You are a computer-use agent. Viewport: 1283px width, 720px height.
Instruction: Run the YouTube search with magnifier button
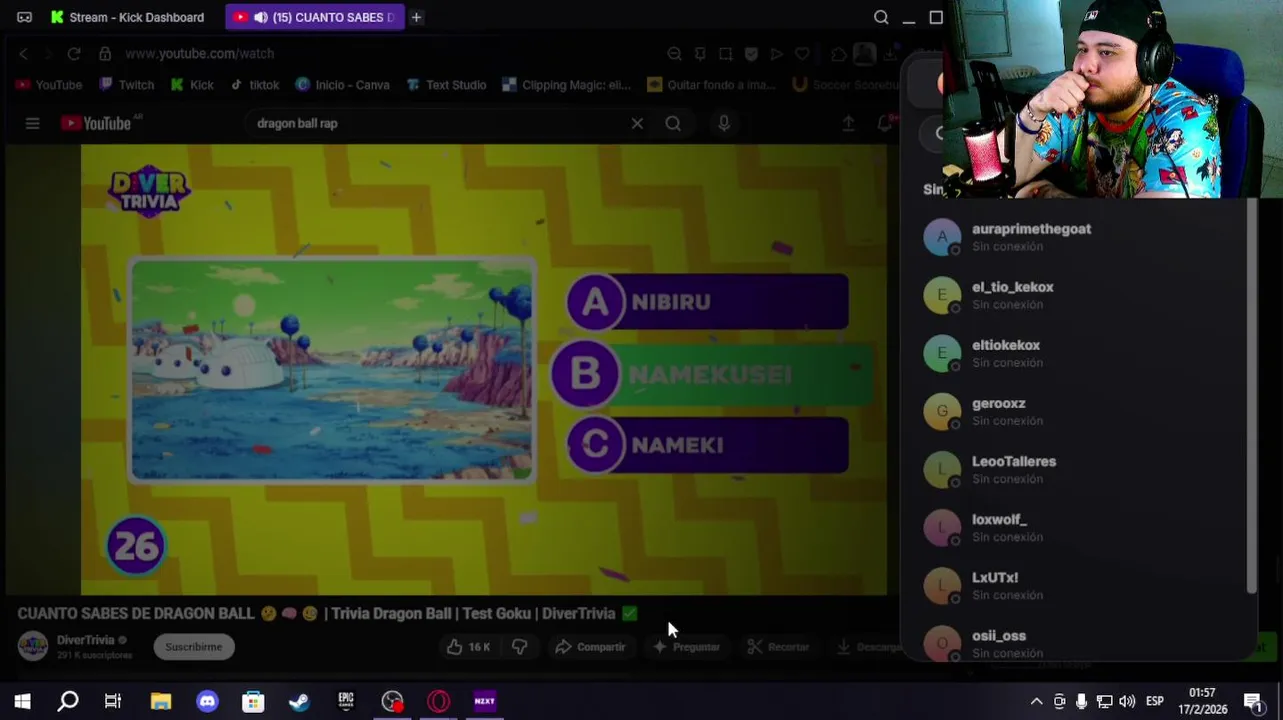tap(673, 123)
